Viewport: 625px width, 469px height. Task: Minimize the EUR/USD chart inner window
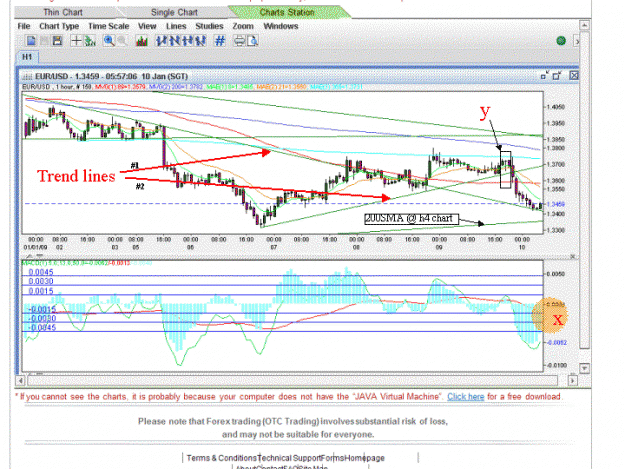544,75
